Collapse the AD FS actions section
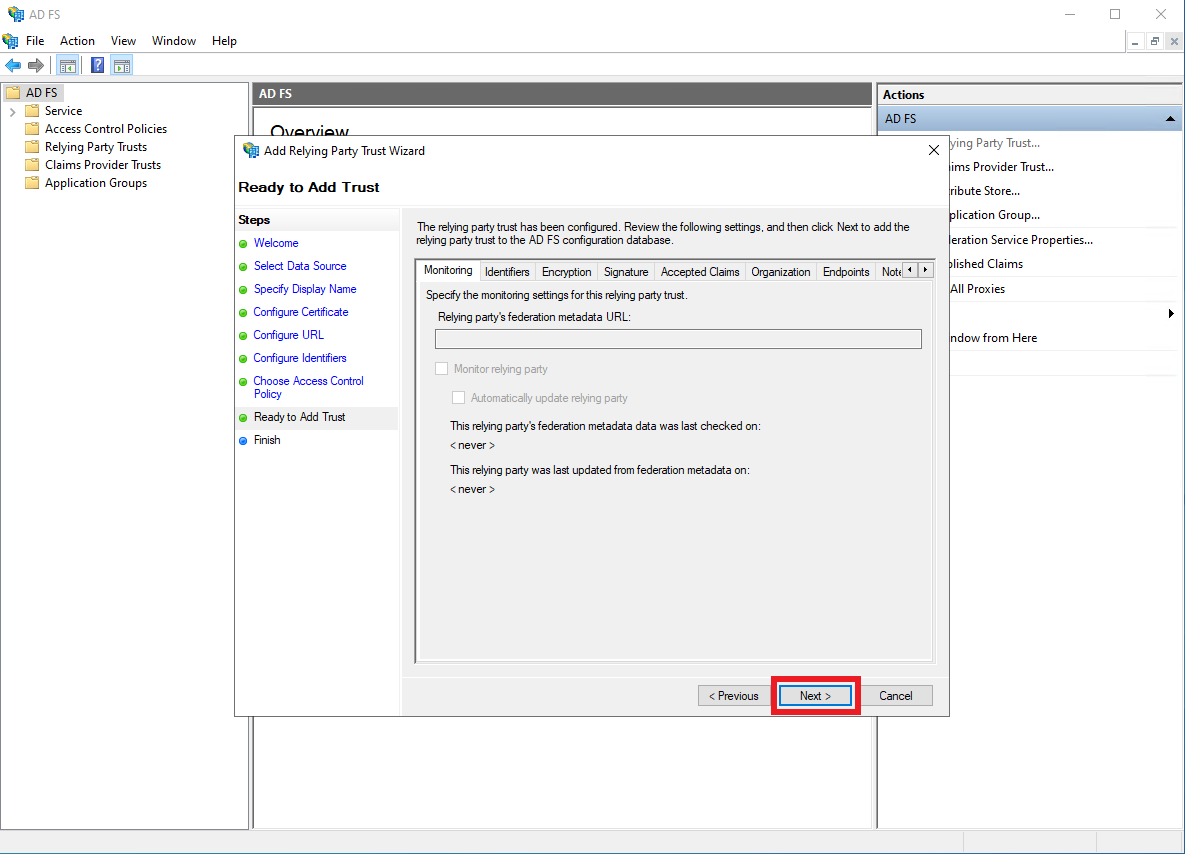 pyautogui.click(x=1170, y=119)
